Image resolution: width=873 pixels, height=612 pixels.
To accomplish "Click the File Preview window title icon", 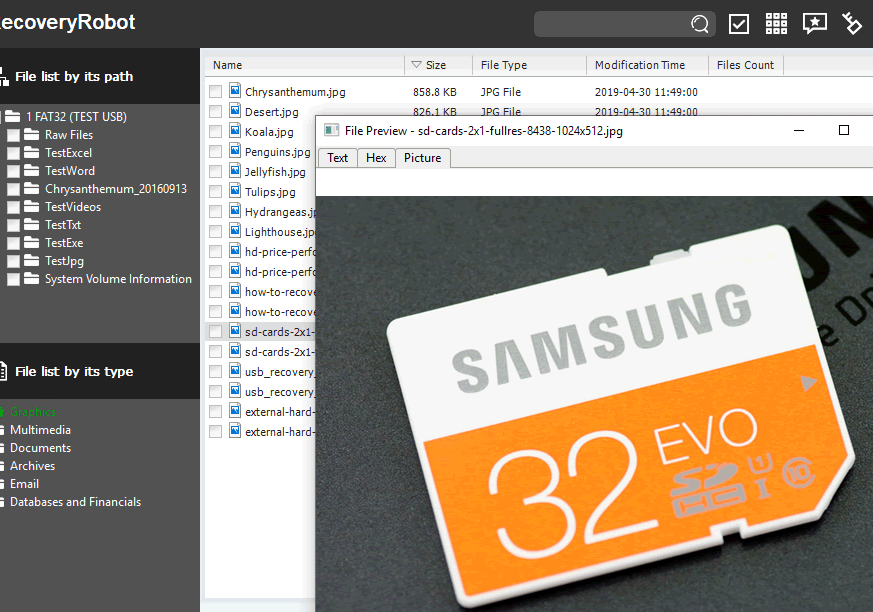I will (331, 130).
